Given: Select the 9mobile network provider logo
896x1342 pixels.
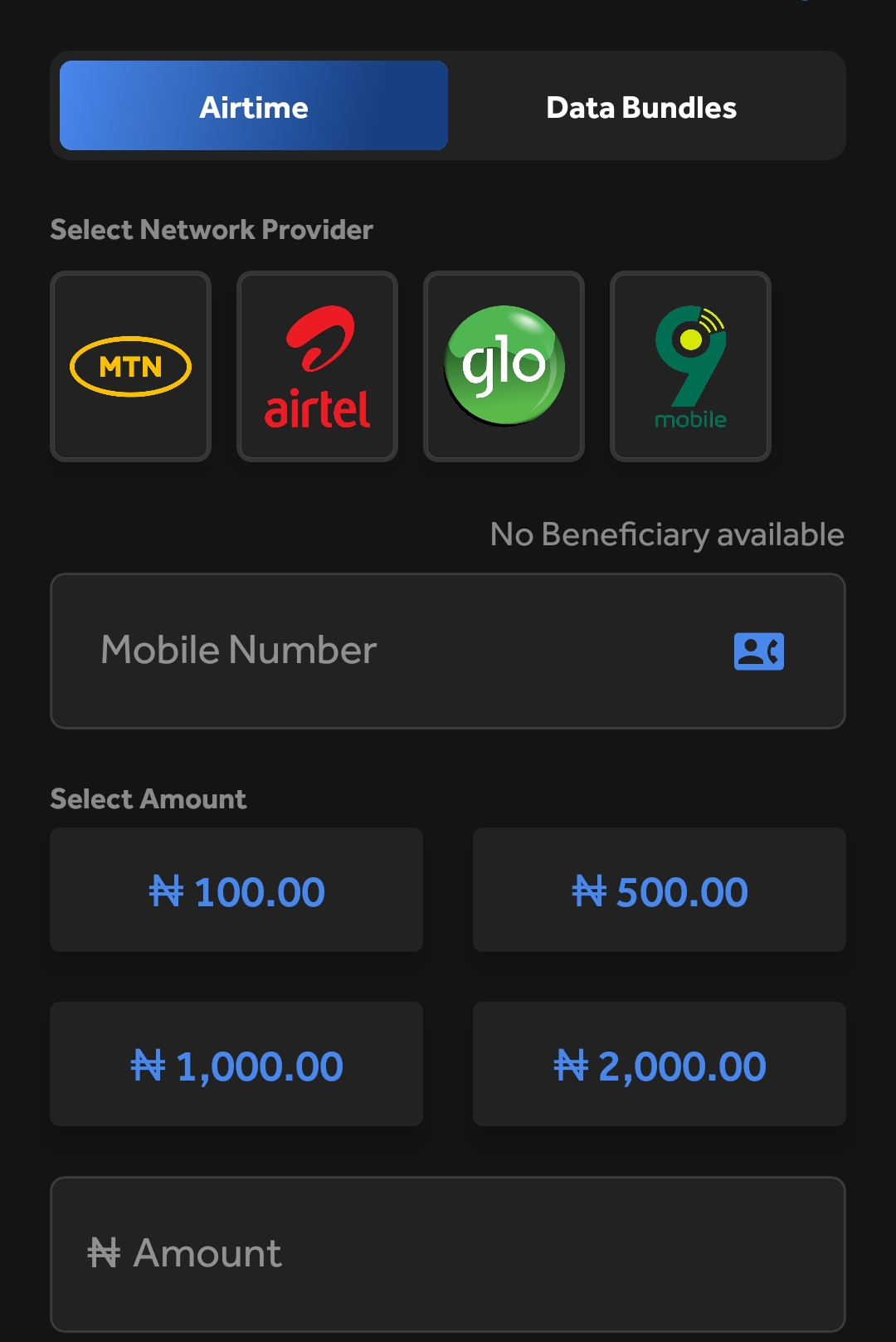Looking at the screenshot, I should pos(690,366).
